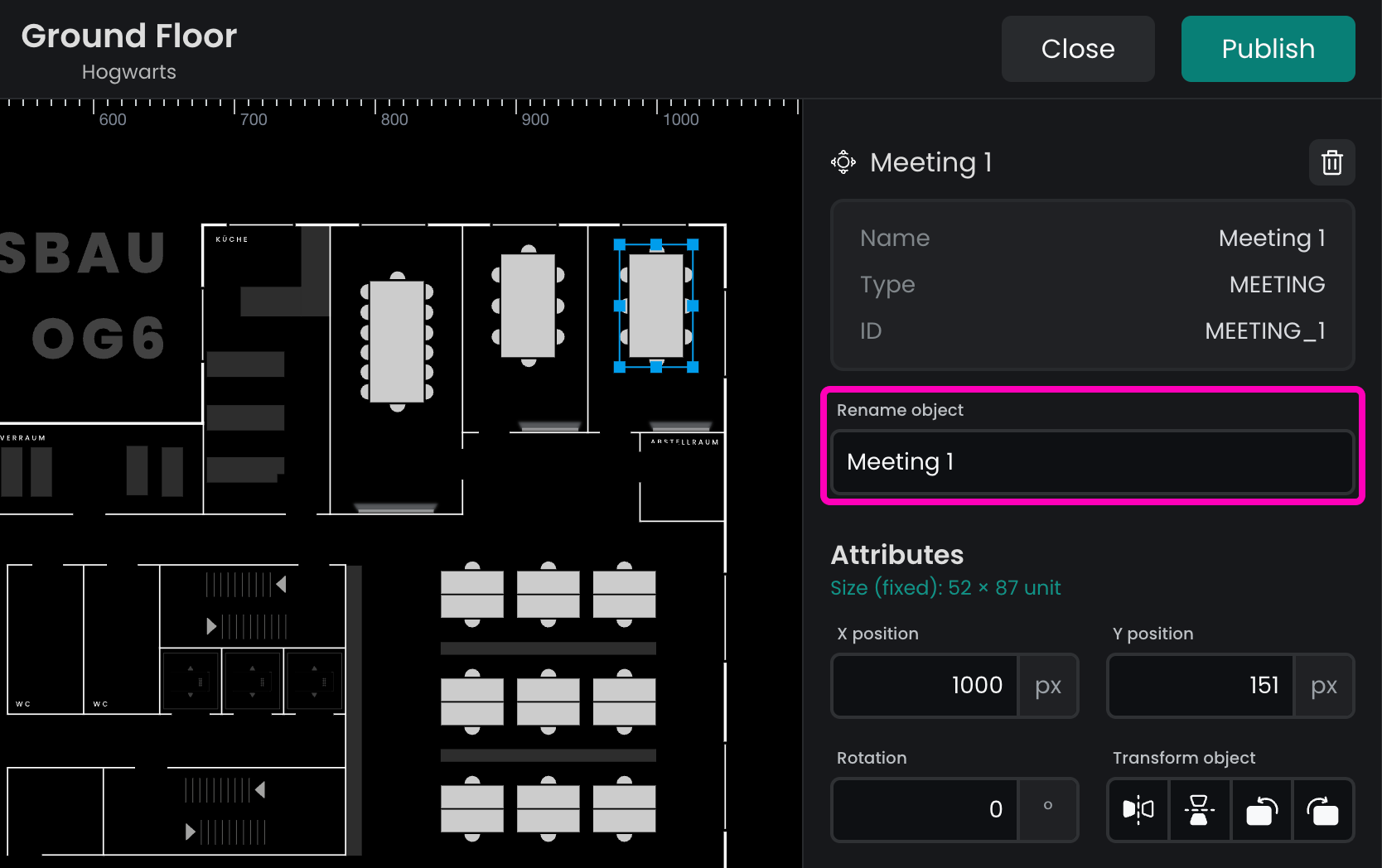Select the bottom-right desk in the desk grid
Image resolution: width=1382 pixels, height=868 pixels.
(x=624, y=808)
